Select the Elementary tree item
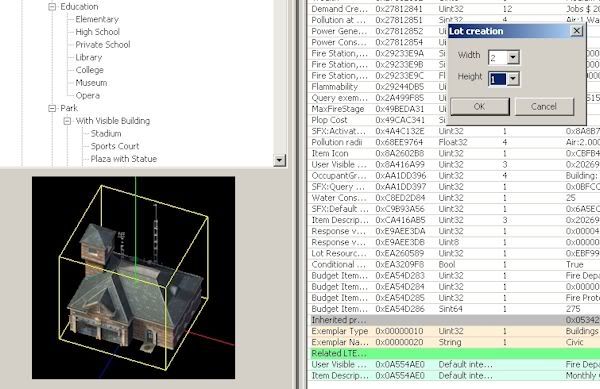The width and height of the screenshot is (600, 389). click(x=97, y=19)
